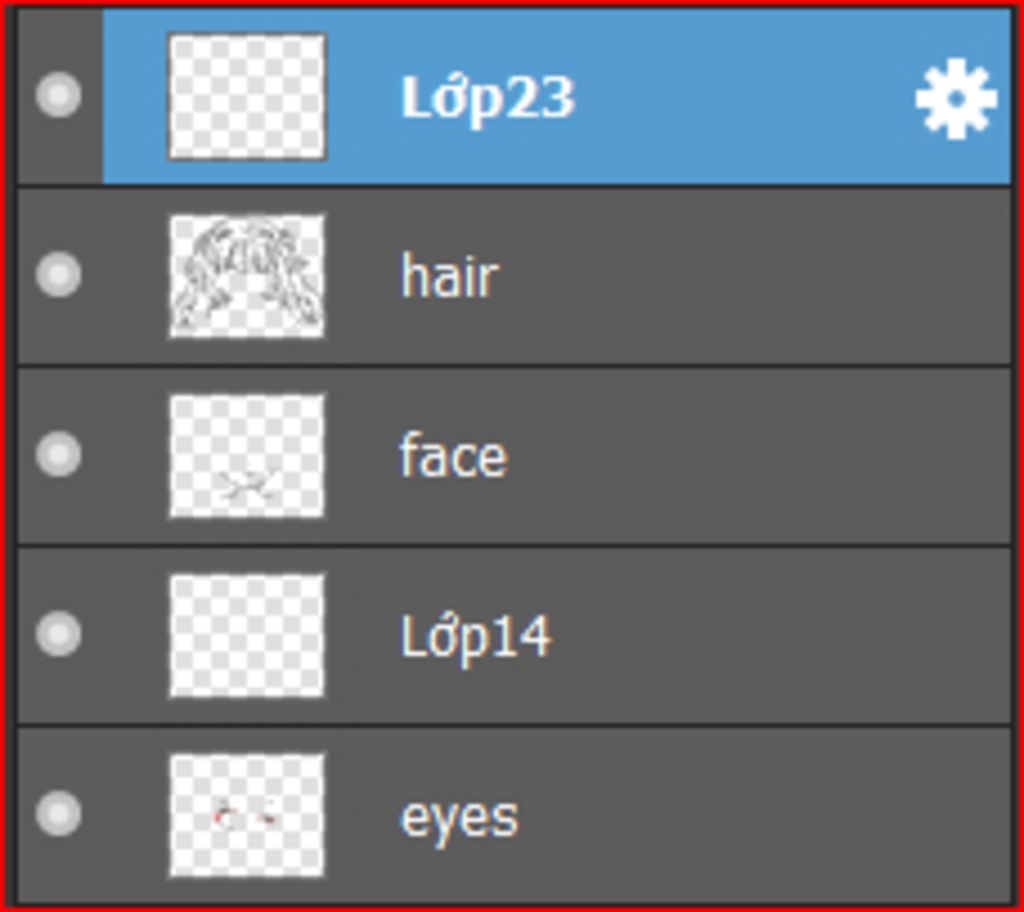Toggle the face layer visibility dot
The width and height of the screenshot is (1024, 912).
coord(58,454)
